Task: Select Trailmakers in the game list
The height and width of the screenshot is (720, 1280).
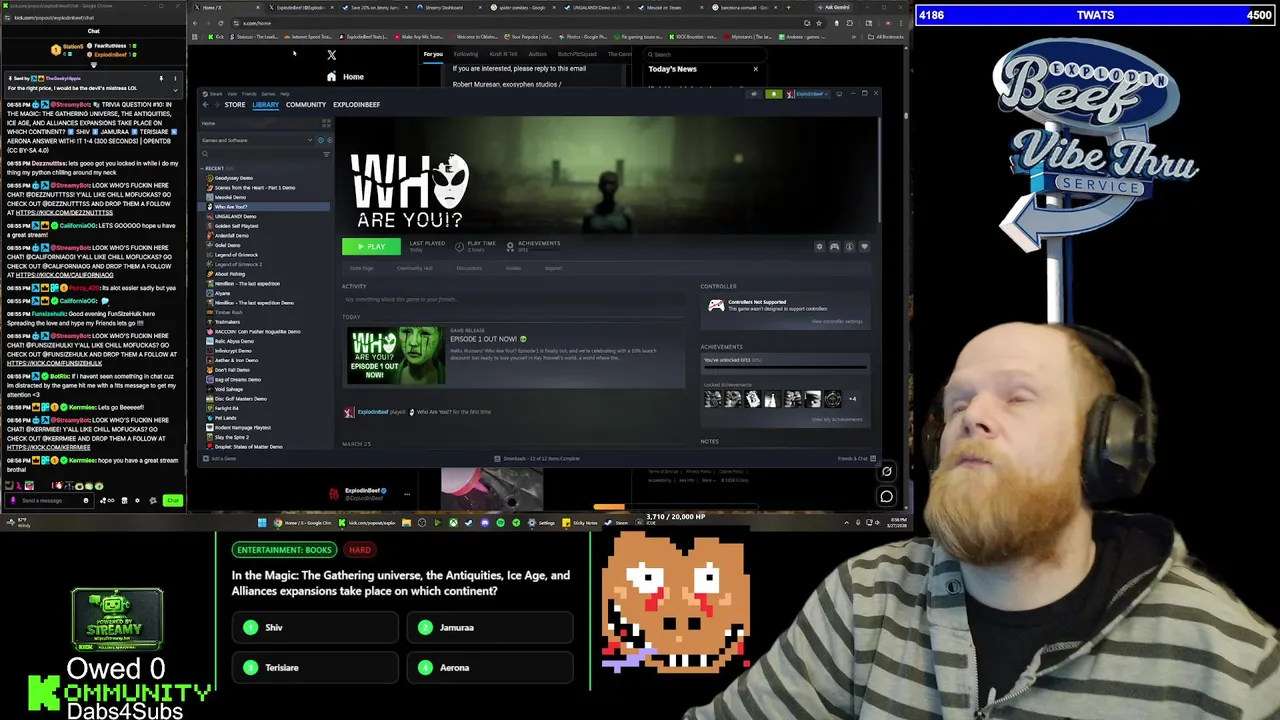Action: 228,322
